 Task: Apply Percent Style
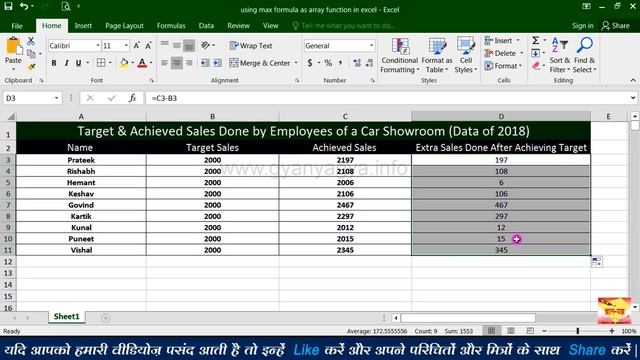pyautogui.click(x=328, y=63)
